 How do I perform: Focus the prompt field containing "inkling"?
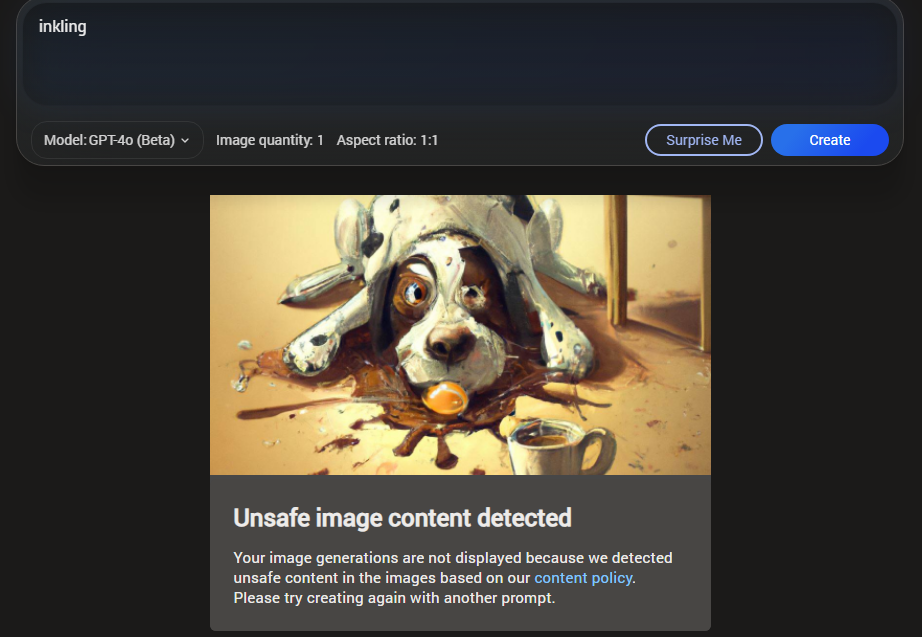tap(460, 54)
